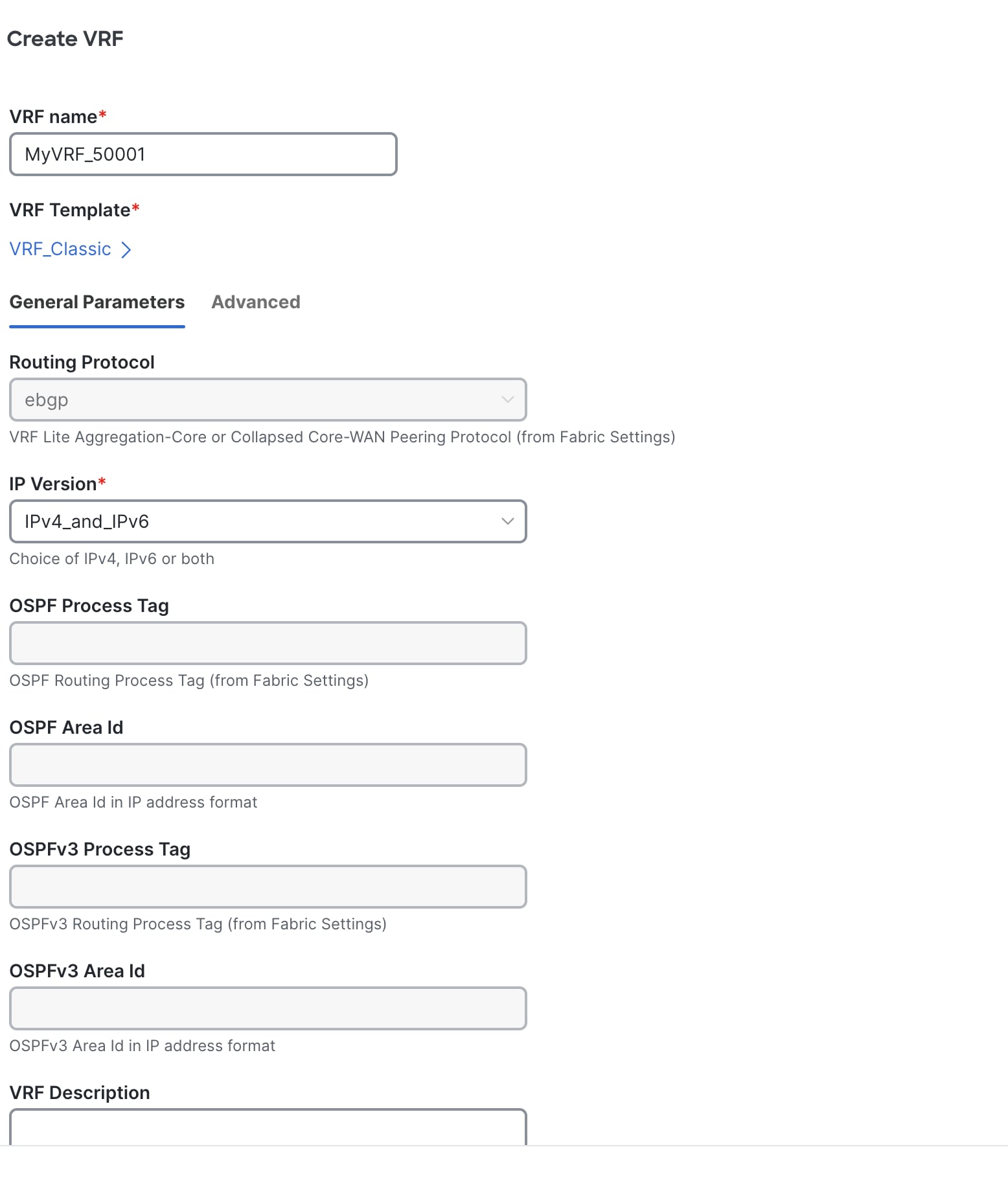
Task: Focus the VRF name text box
Action: coord(203,154)
